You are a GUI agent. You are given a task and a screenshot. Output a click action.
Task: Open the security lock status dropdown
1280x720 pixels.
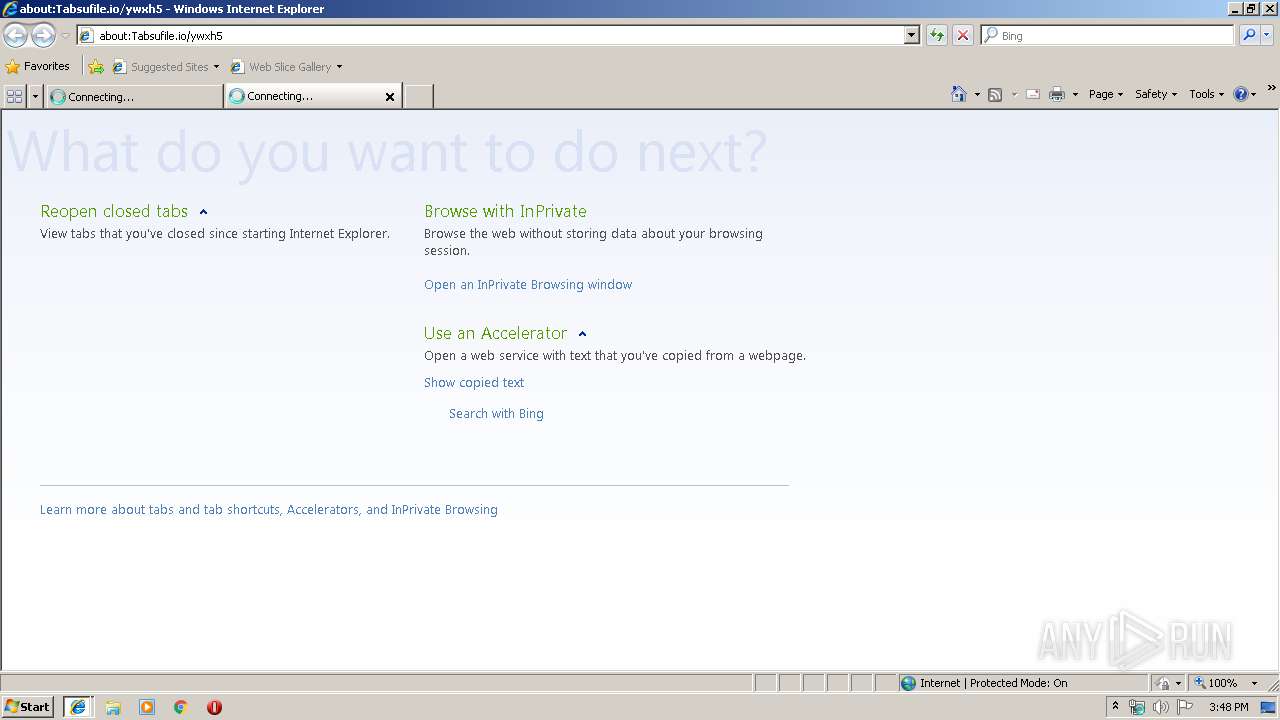point(1169,683)
